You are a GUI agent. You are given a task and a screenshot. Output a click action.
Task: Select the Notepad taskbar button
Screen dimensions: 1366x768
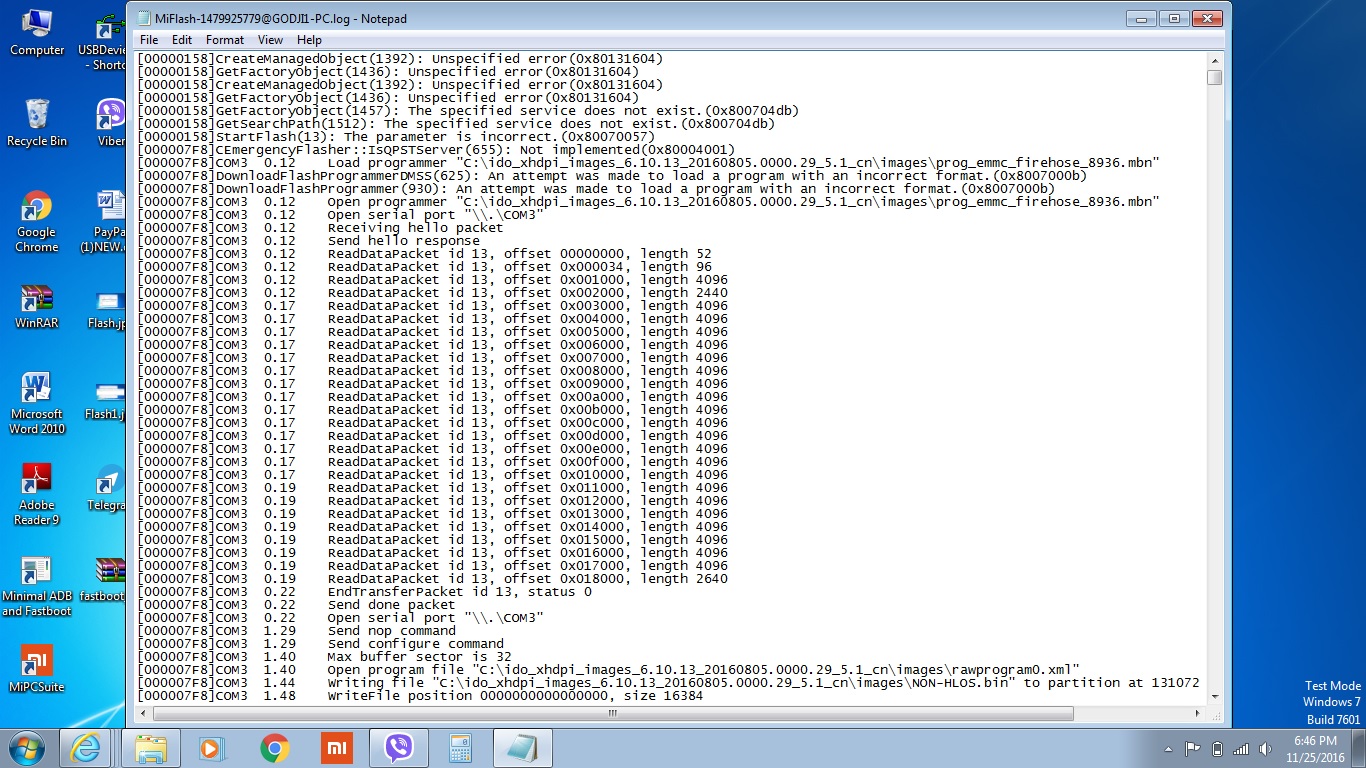[x=521, y=748]
